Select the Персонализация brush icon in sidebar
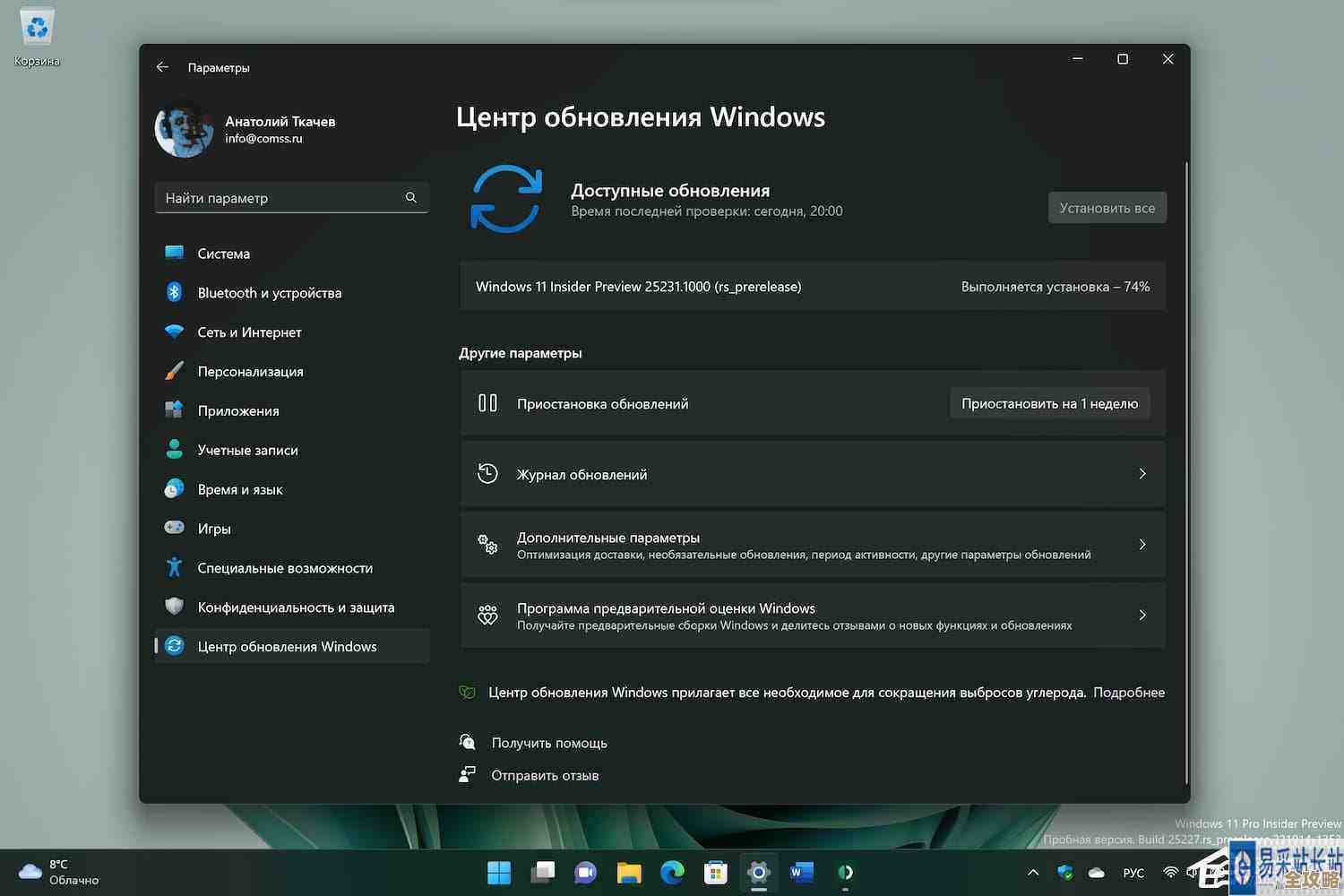The image size is (1344, 896). (x=175, y=371)
